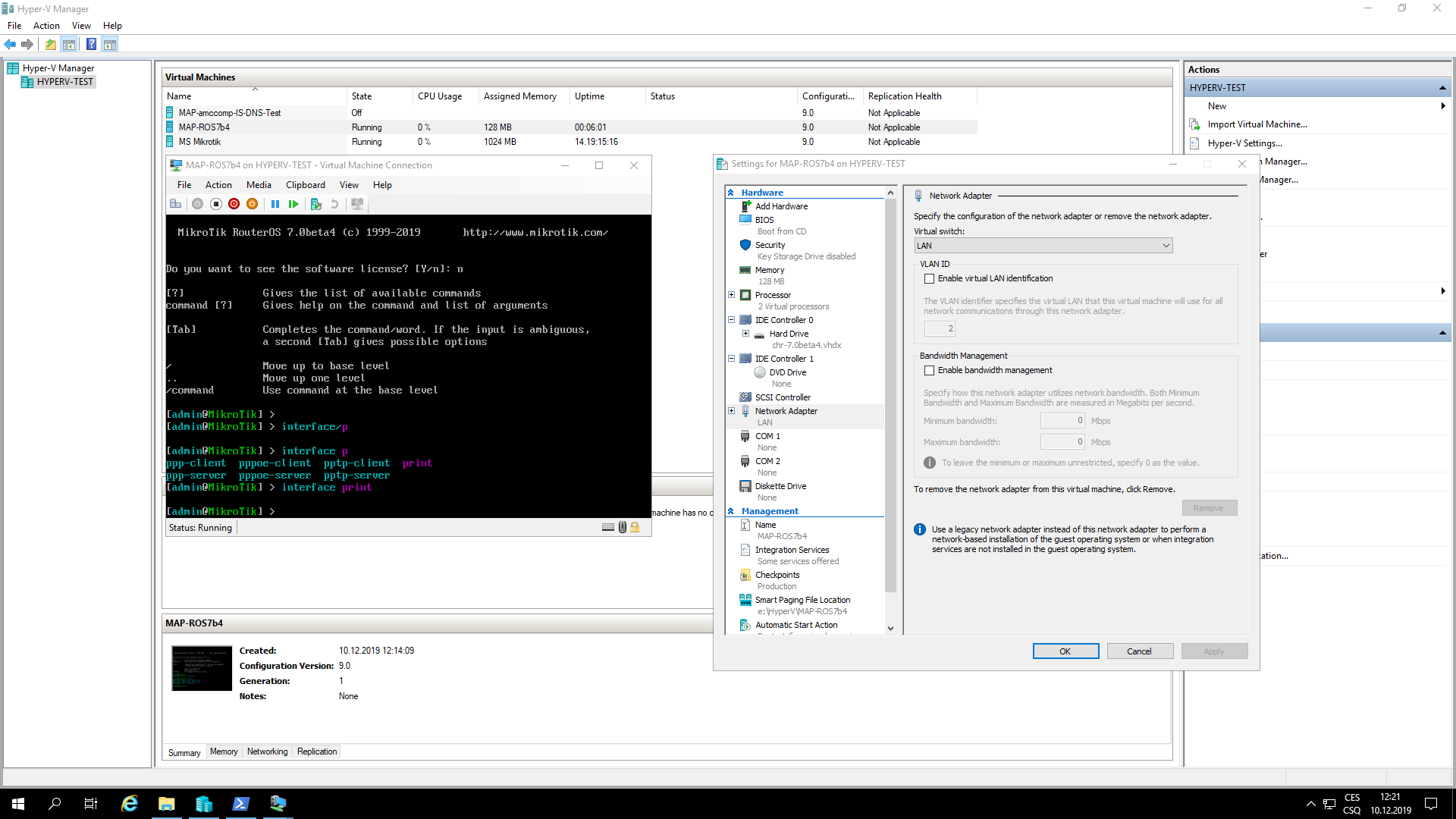The width and height of the screenshot is (1456, 819).
Task: Click the orange Save state icon
Action: (252, 204)
